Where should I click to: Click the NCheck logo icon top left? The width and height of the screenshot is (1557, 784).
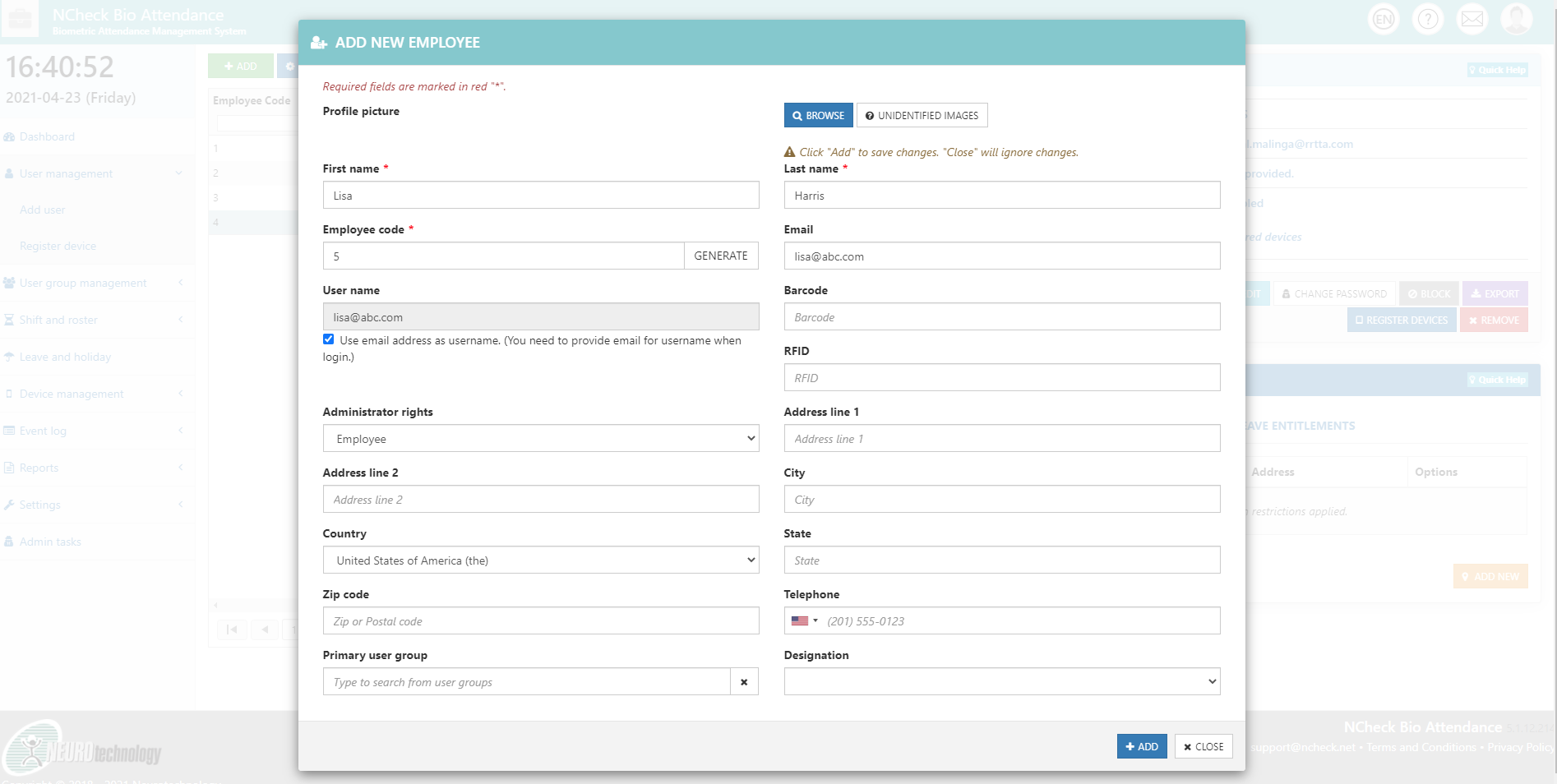(x=19, y=18)
